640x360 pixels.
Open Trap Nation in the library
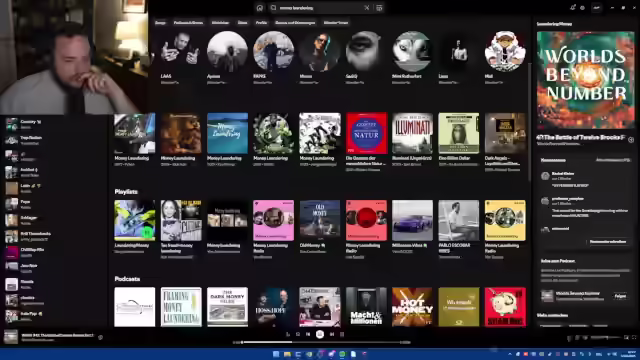coord(55,140)
